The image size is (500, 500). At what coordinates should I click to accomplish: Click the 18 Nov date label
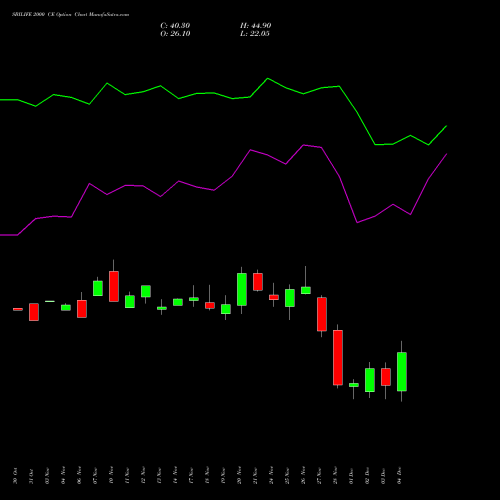pyautogui.click(x=207, y=476)
